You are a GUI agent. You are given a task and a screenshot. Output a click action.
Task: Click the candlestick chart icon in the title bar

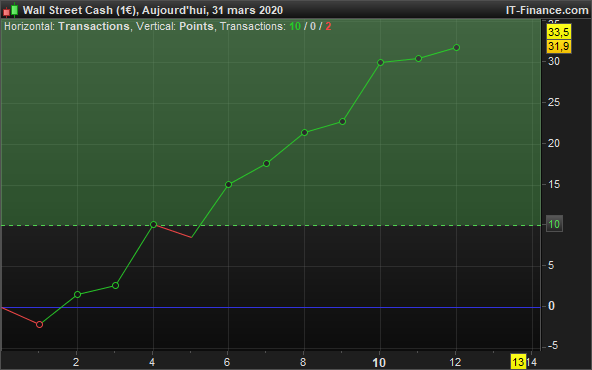(11, 10)
